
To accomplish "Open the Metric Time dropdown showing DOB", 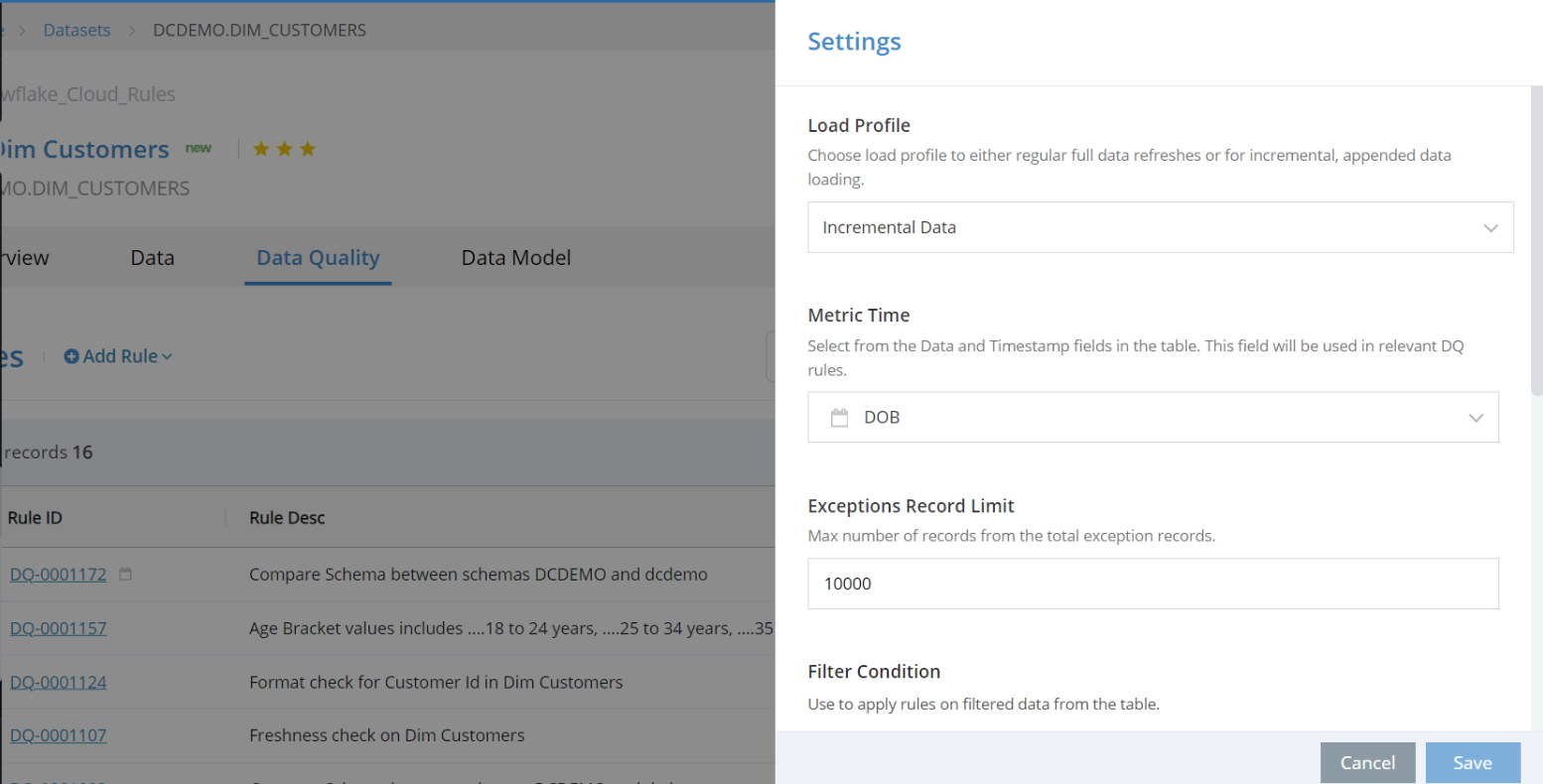I will point(1153,417).
